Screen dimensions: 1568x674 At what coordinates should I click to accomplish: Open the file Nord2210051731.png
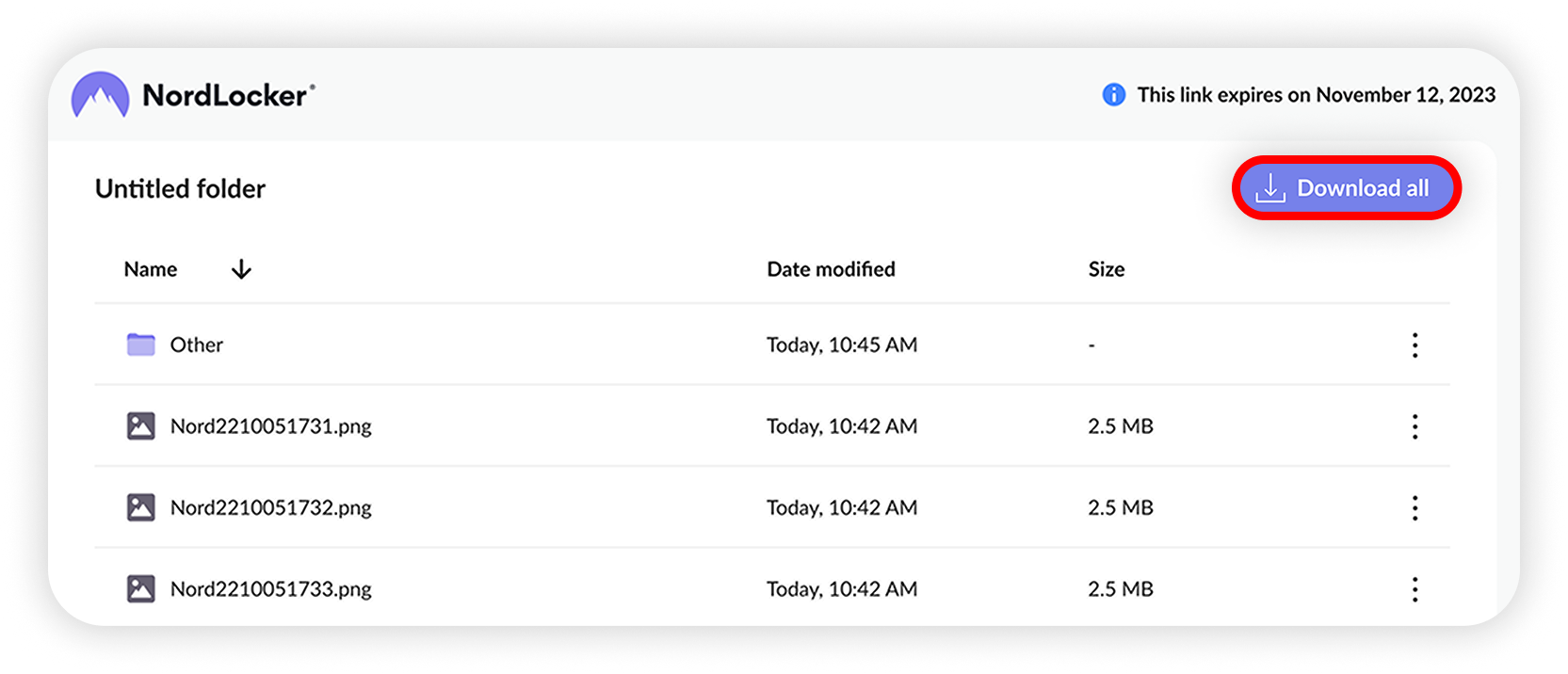(270, 425)
